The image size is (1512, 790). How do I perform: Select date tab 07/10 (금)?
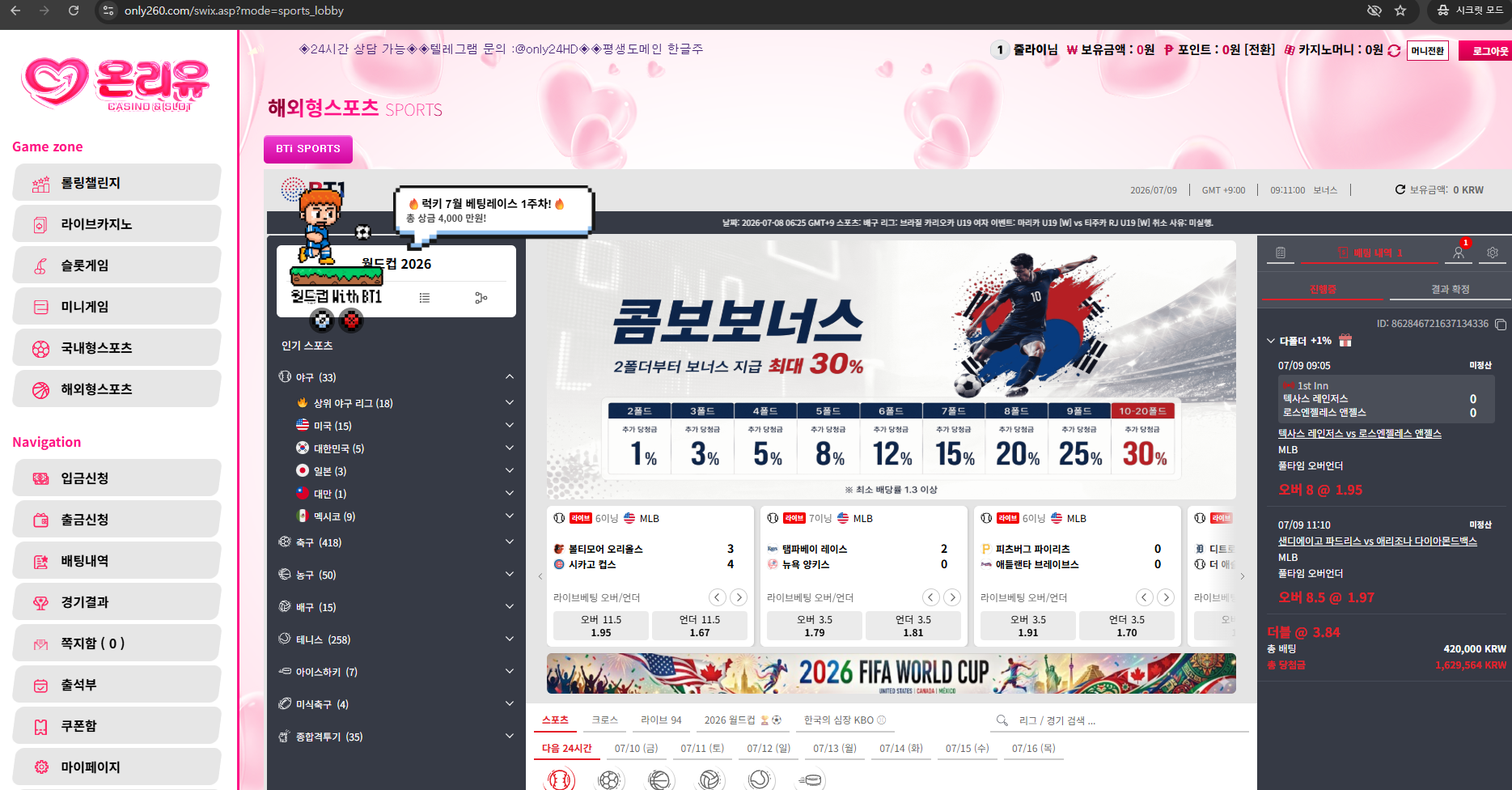click(636, 748)
